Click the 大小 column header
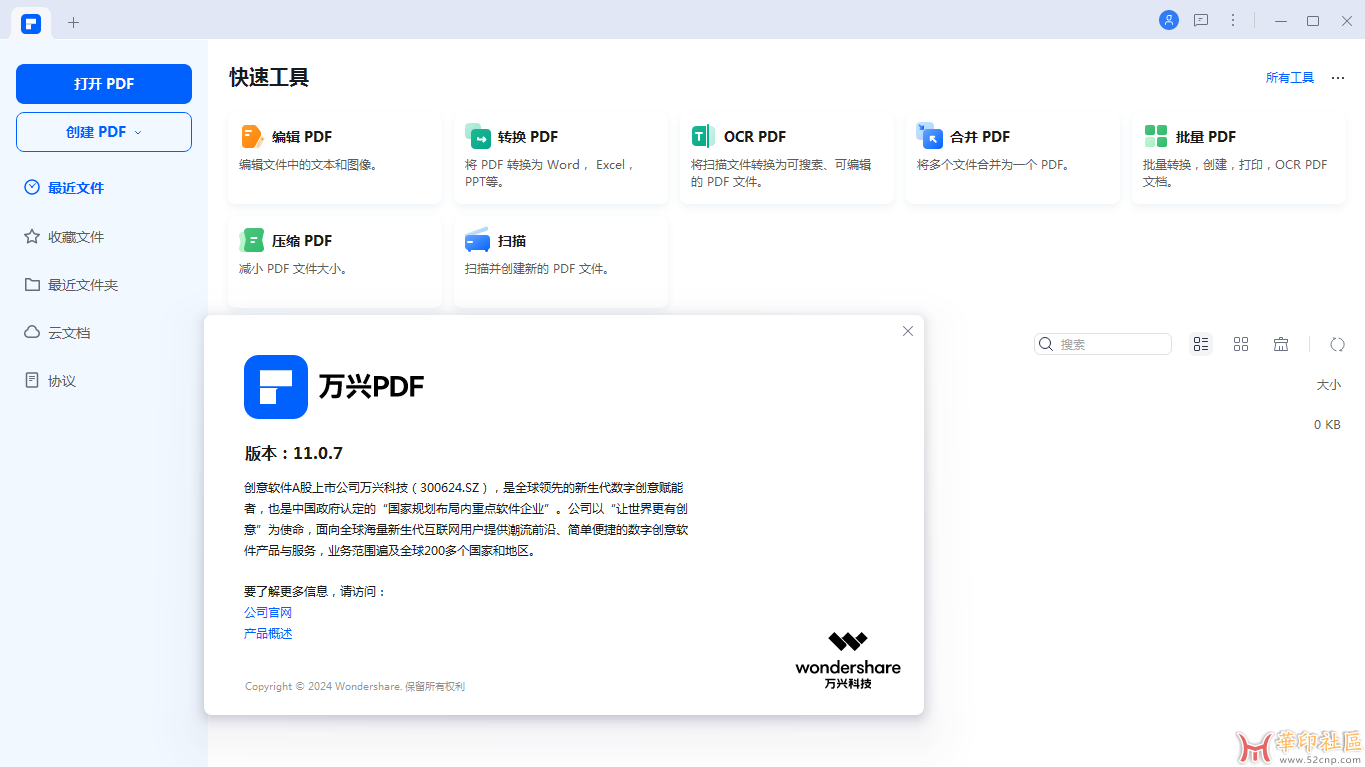This screenshot has height=767, width=1365. point(1328,385)
